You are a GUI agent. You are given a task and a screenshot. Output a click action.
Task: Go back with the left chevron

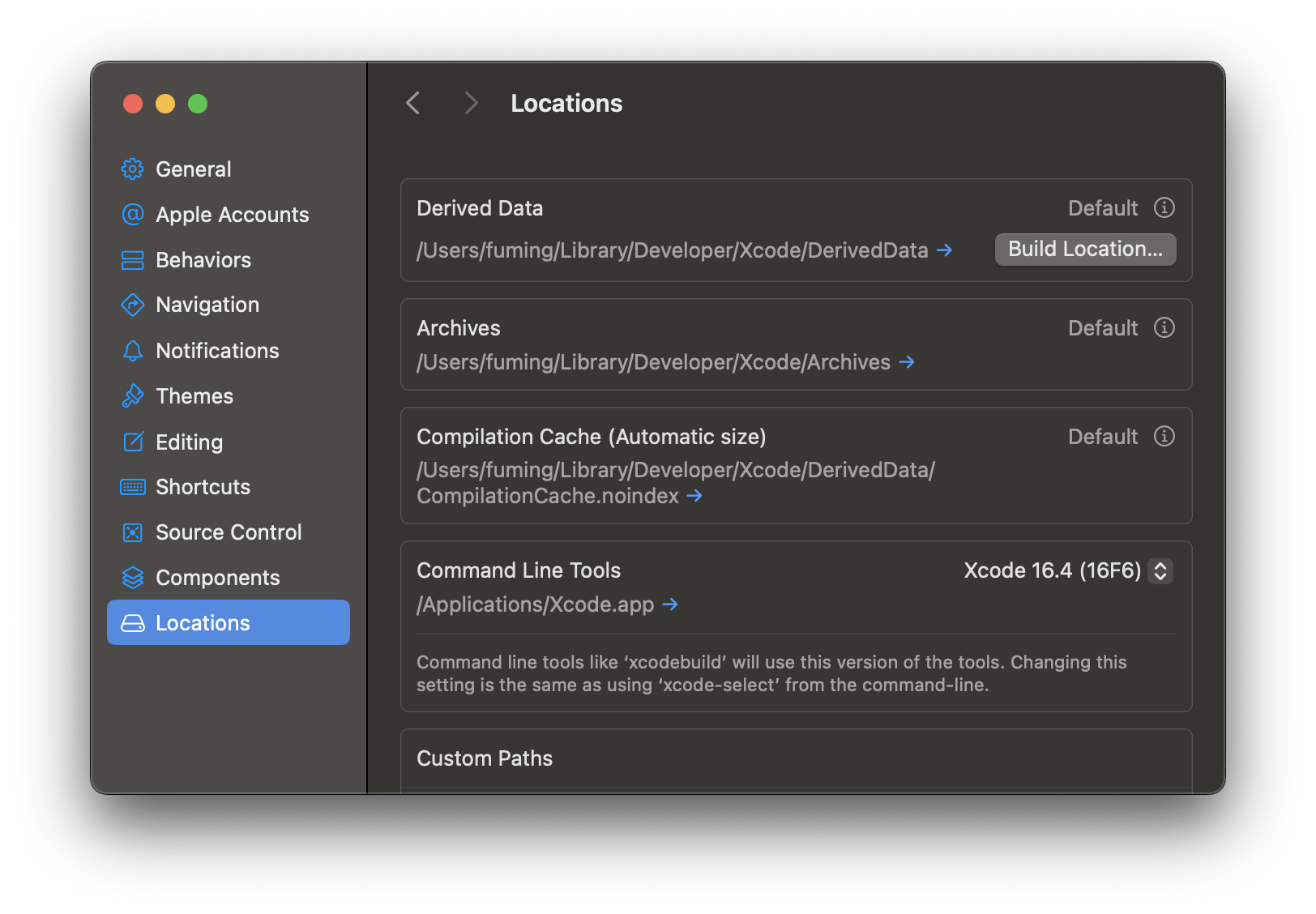413,103
